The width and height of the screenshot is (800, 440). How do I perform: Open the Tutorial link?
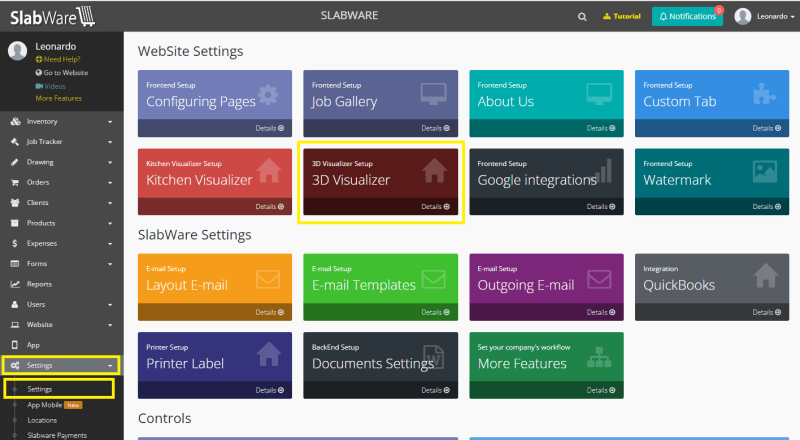[621, 16]
